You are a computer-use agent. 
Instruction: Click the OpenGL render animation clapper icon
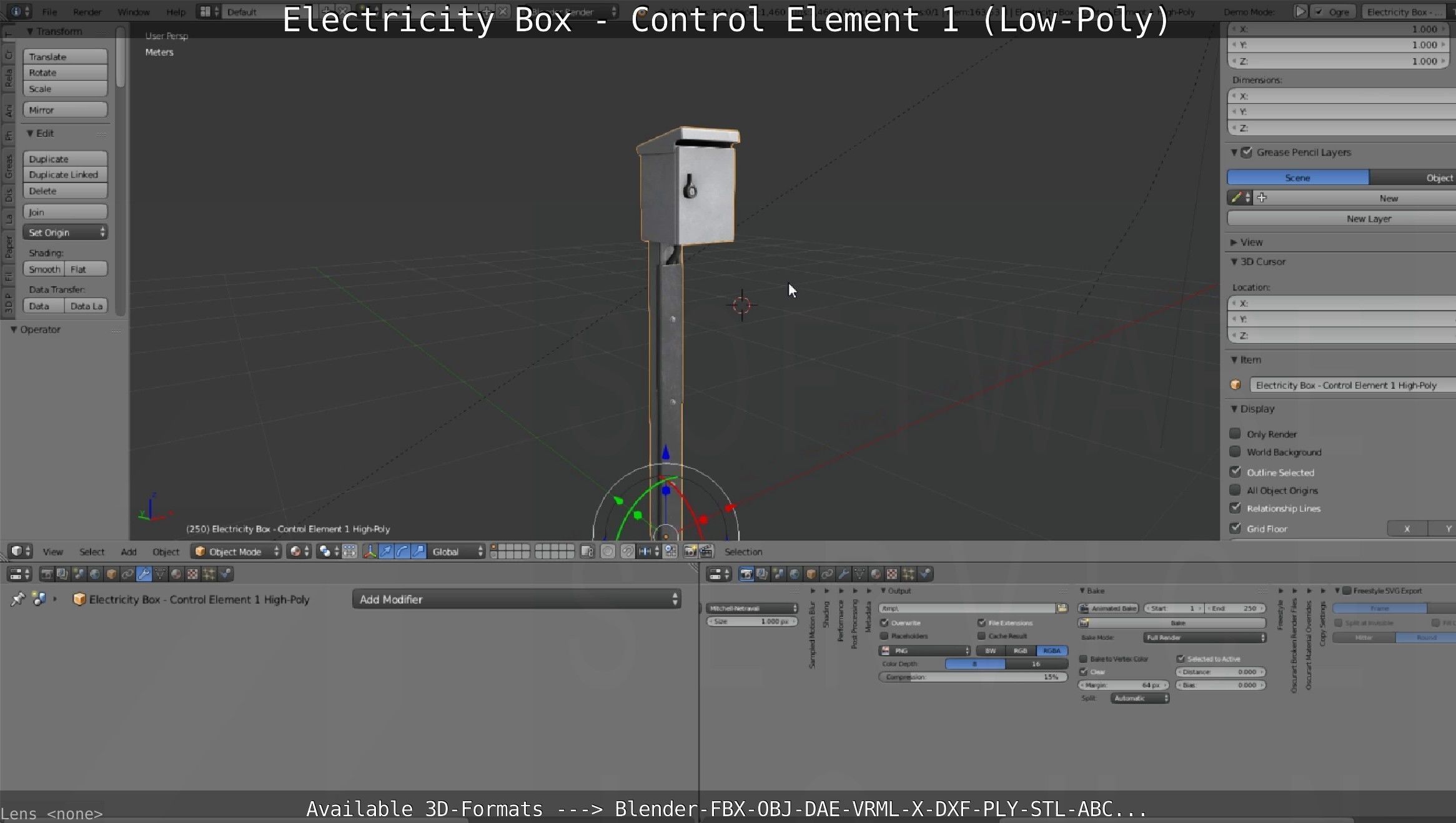coord(706,551)
